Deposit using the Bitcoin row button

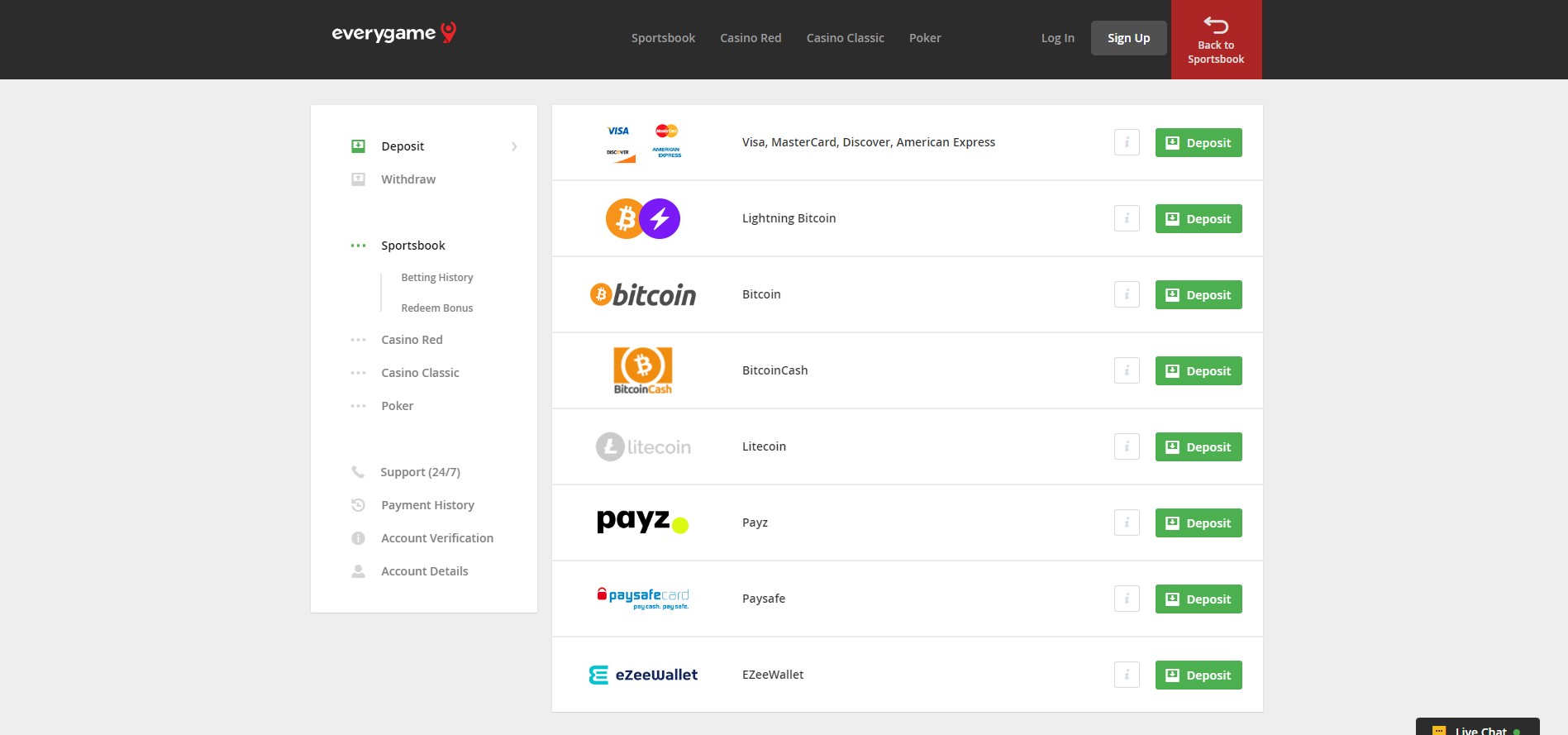pos(1199,294)
